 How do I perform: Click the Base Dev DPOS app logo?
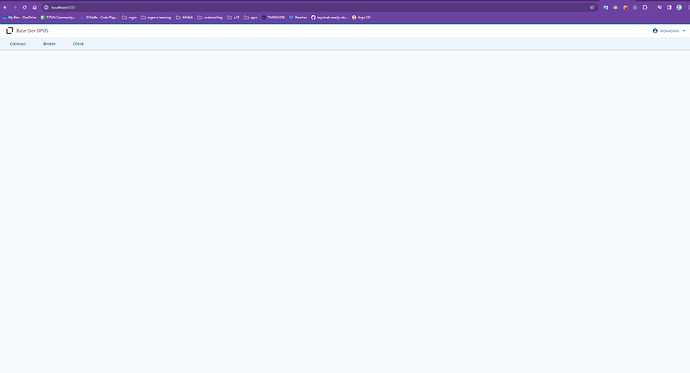click(9, 30)
